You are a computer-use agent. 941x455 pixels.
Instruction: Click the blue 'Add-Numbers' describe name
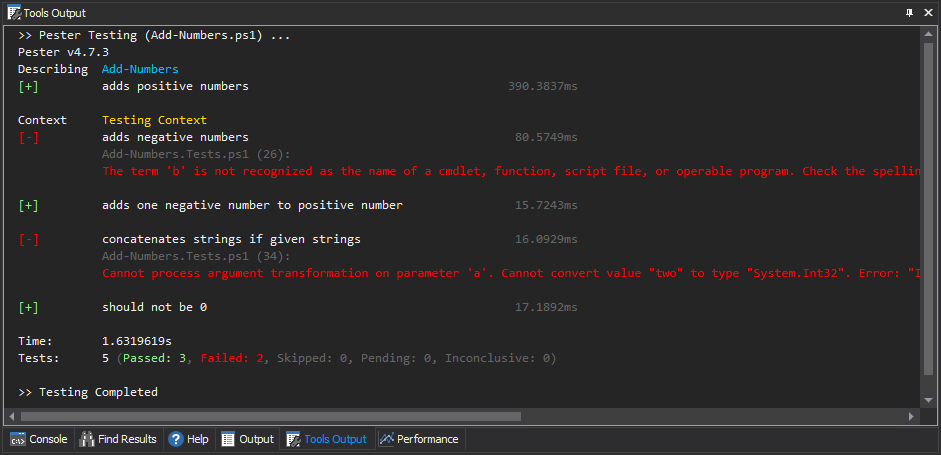(140, 69)
